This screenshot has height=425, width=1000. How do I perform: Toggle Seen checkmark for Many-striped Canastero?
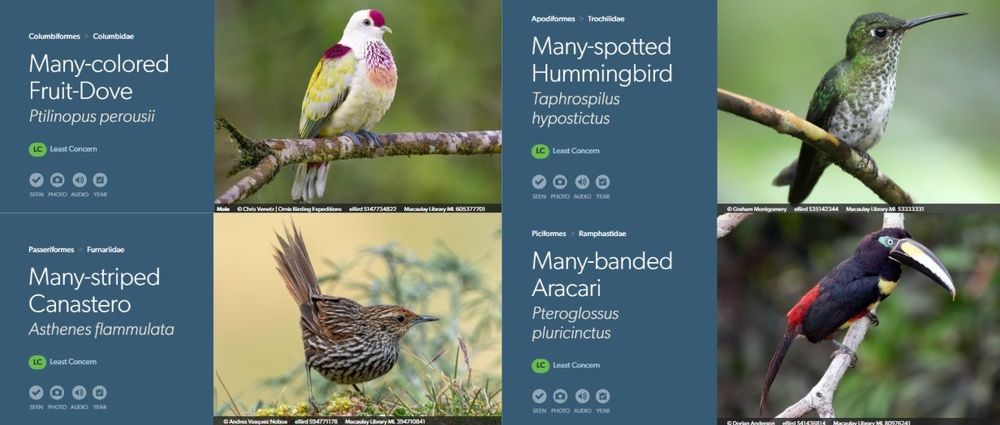[x=36, y=392]
